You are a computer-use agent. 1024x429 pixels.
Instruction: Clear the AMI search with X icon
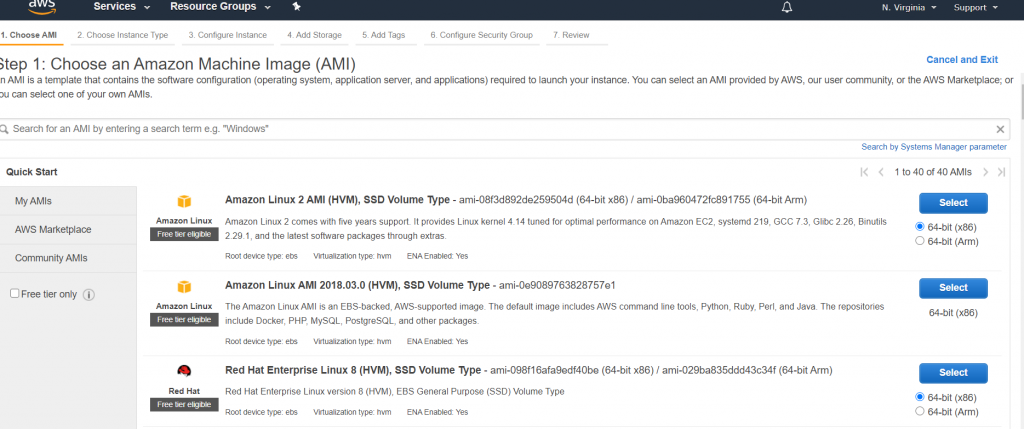click(1000, 129)
